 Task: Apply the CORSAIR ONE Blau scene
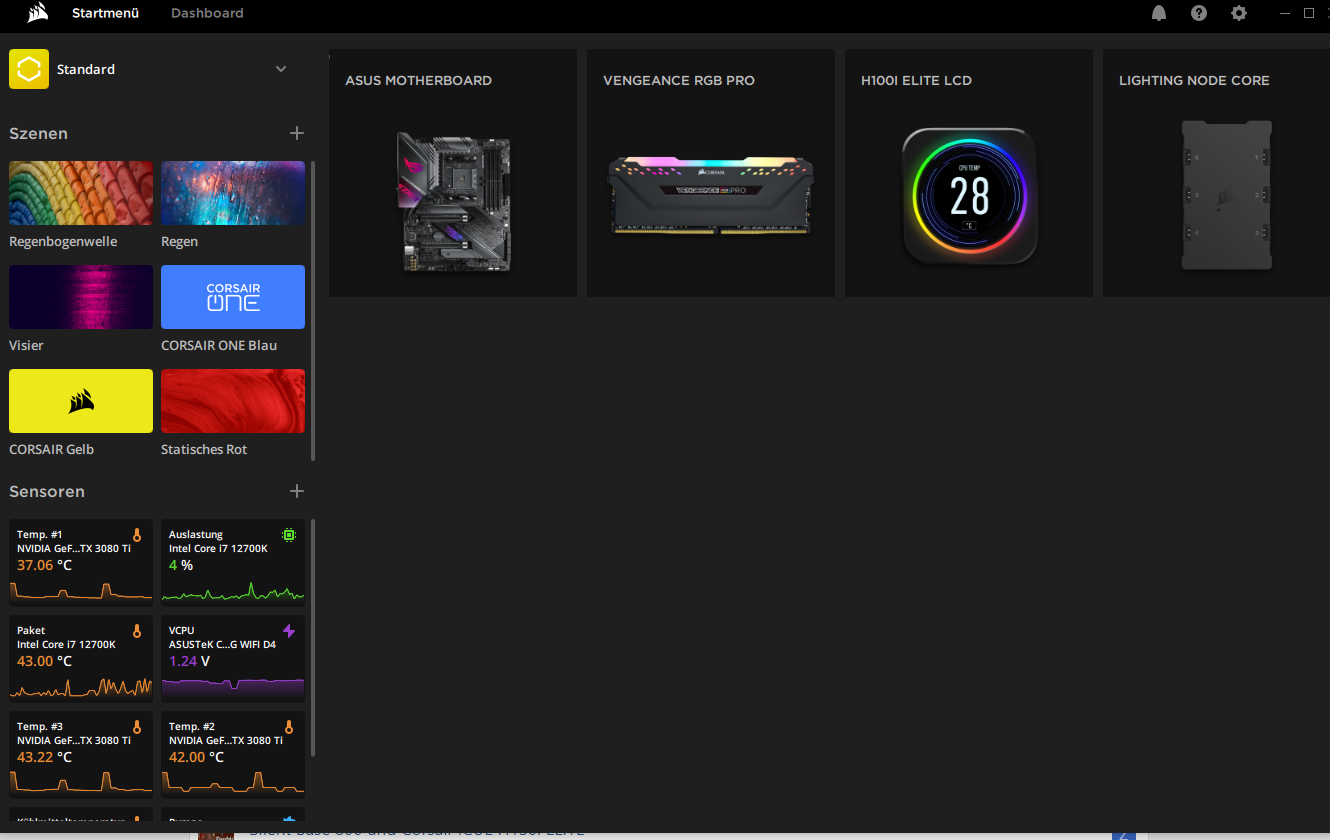pyautogui.click(x=233, y=297)
